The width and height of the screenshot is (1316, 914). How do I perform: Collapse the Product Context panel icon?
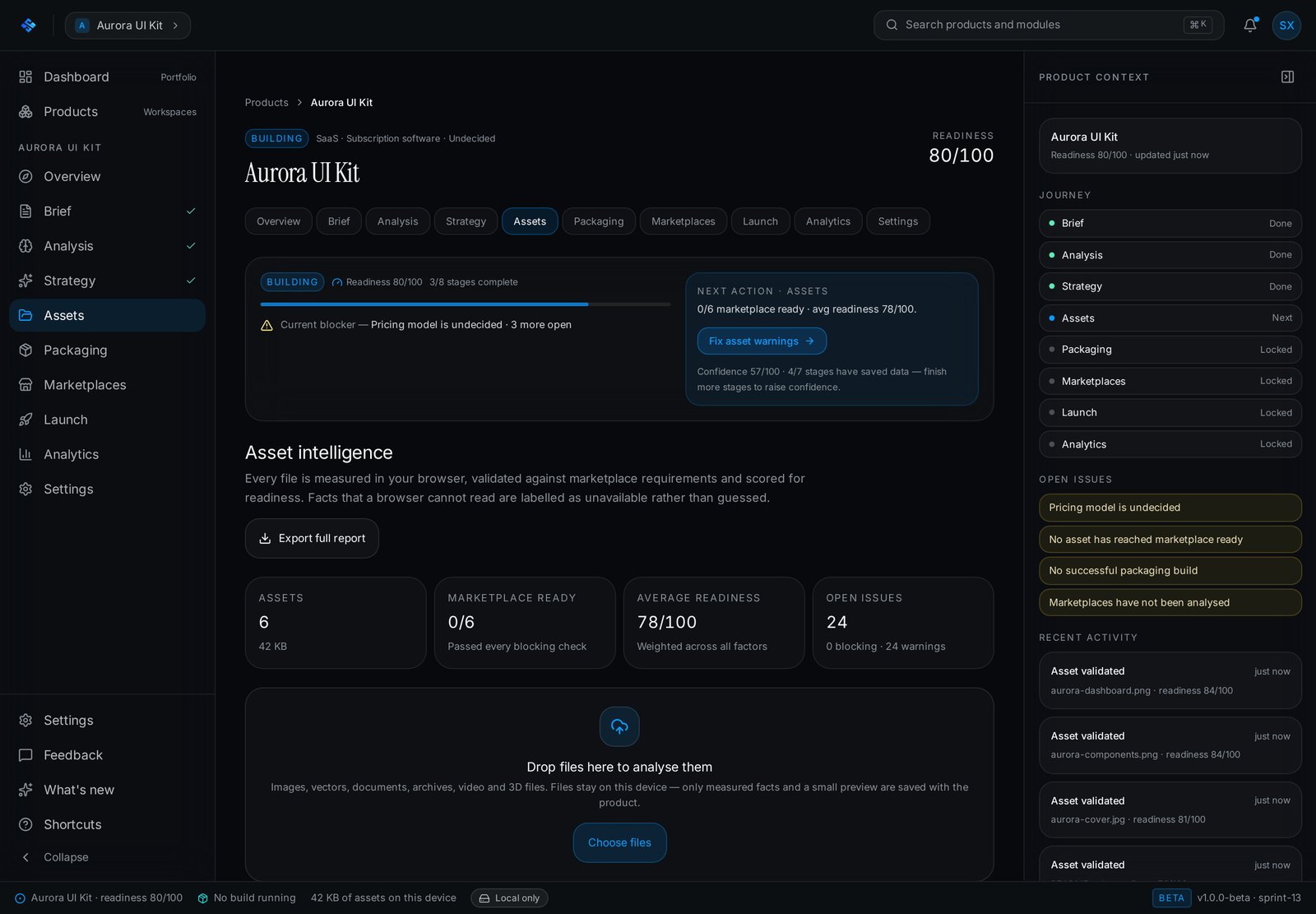pos(1288,77)
